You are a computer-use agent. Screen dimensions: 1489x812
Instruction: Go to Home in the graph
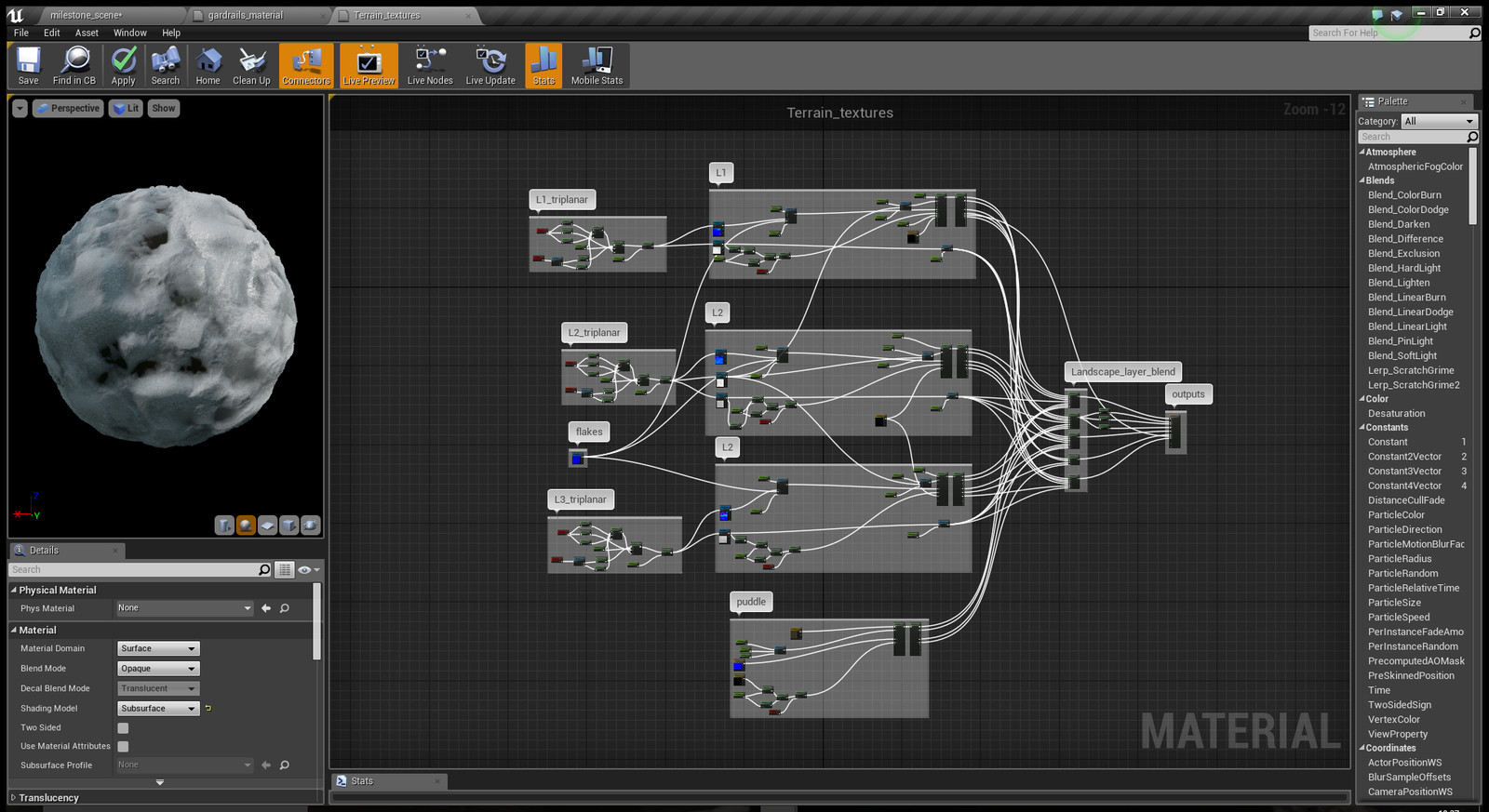point(208,66)
